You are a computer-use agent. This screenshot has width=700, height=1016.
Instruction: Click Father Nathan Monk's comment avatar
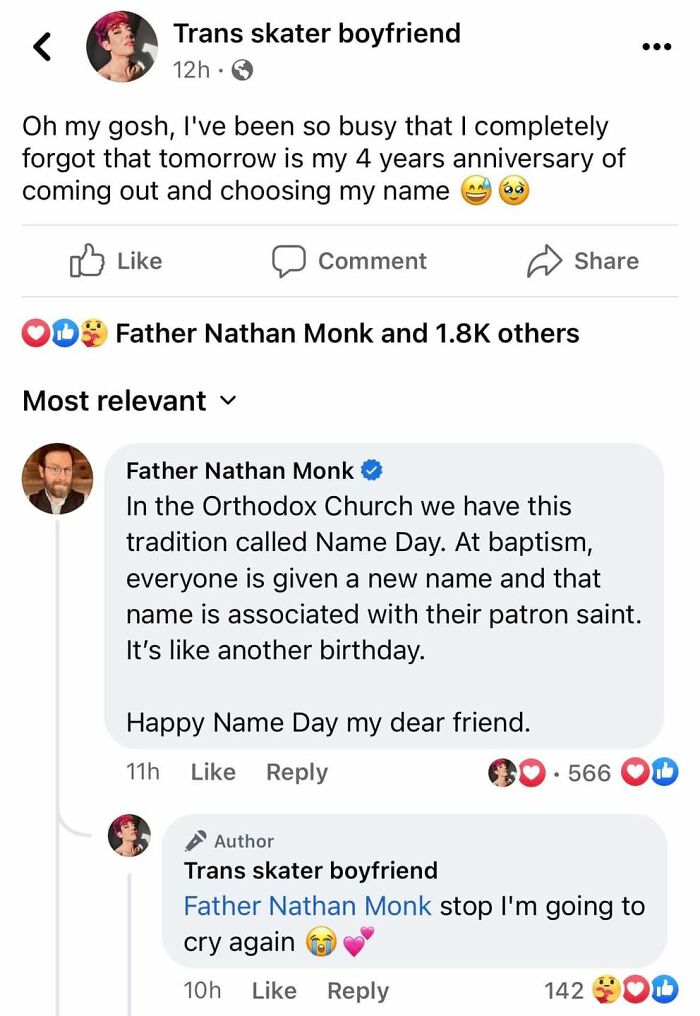[57, 478]
